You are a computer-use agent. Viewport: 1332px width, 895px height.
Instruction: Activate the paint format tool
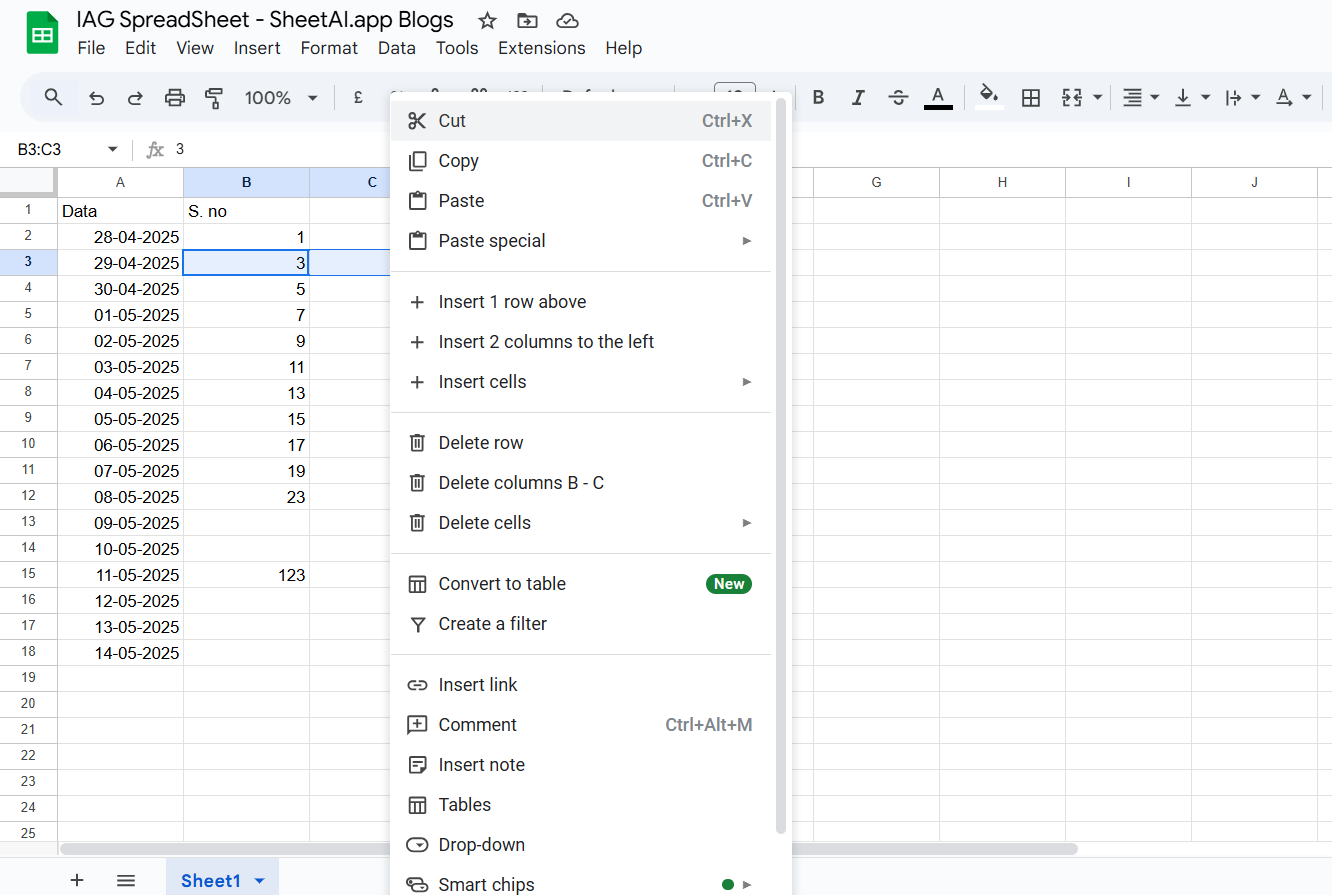click(x=214, y=97)
